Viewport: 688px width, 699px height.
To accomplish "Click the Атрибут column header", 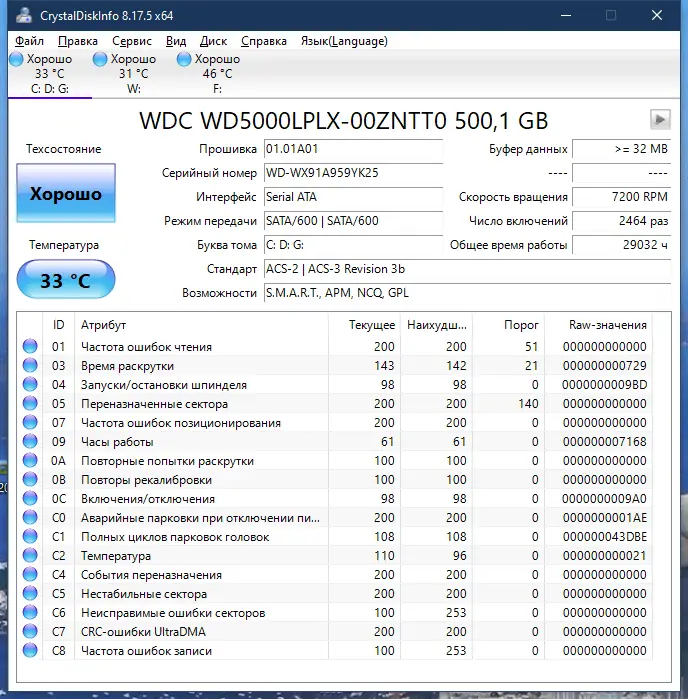I will click(x=201, y=325).
